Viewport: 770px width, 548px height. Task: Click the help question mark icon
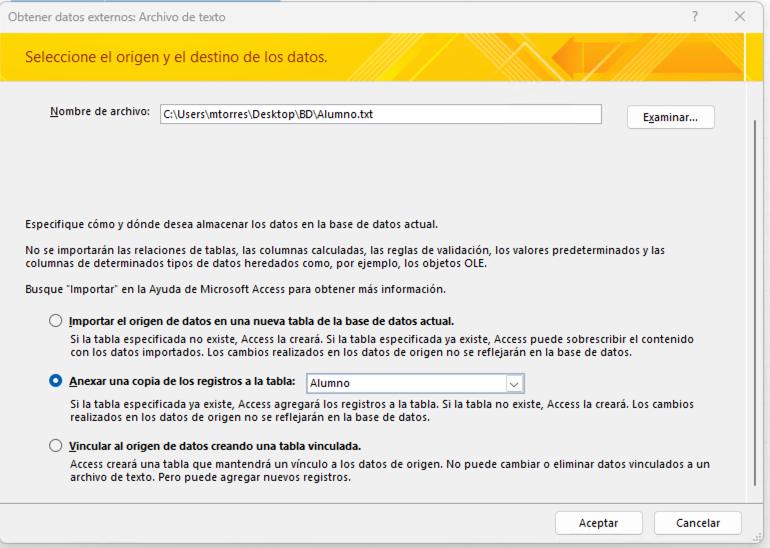[695, 17]
